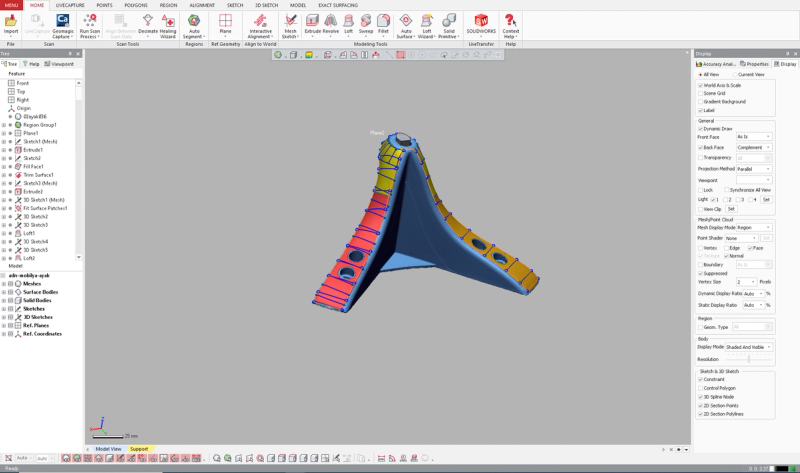The height and width of the screenshot is (473, 800).
Task: Toggle the Suppressed checkbox
Action: (x=701, y=273)
